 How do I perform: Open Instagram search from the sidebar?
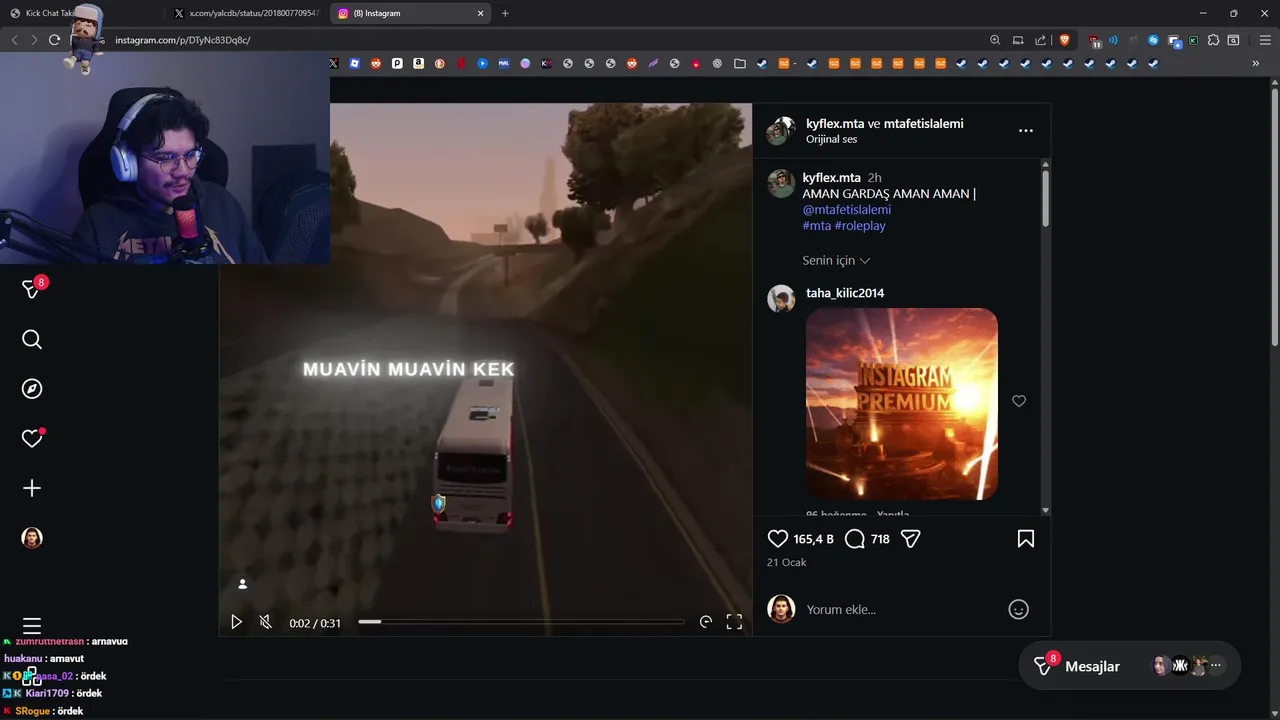32,340
